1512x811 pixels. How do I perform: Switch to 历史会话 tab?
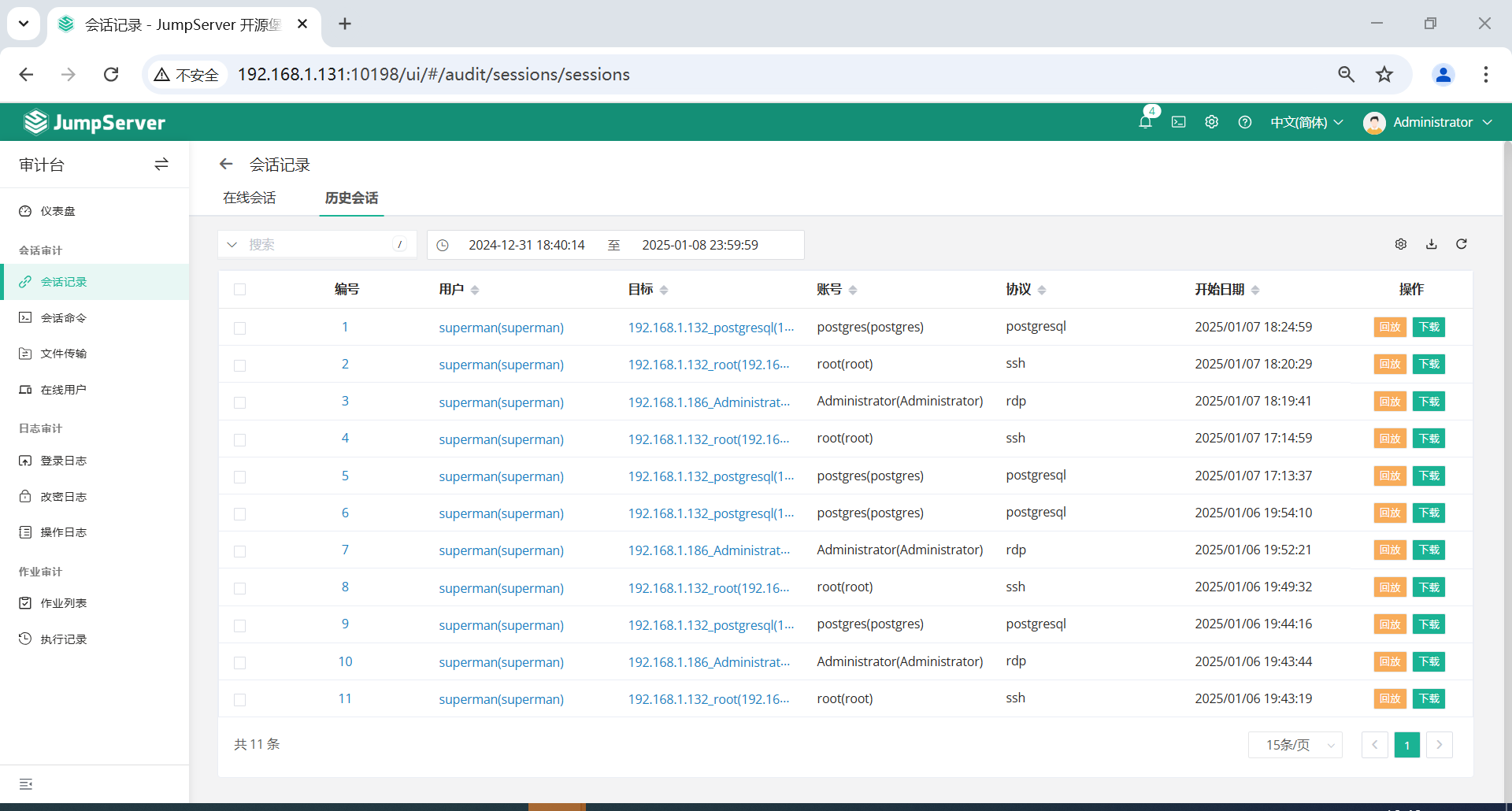pyautogui.click(x=351, y=198)
